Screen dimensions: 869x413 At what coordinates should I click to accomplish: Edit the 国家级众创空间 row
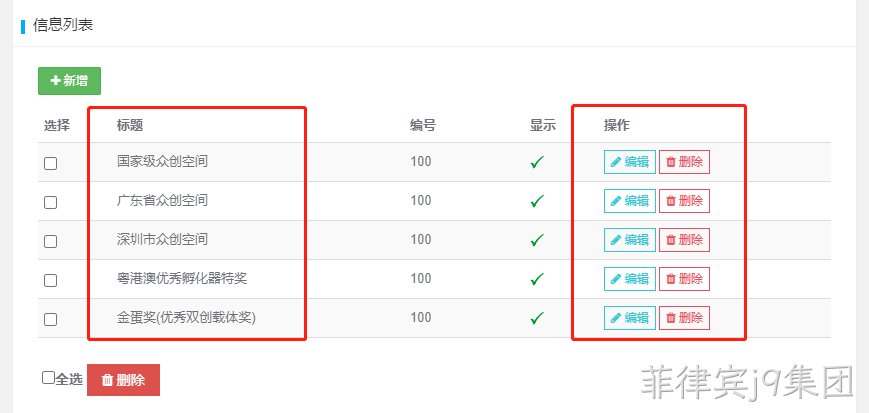[630, 162]
